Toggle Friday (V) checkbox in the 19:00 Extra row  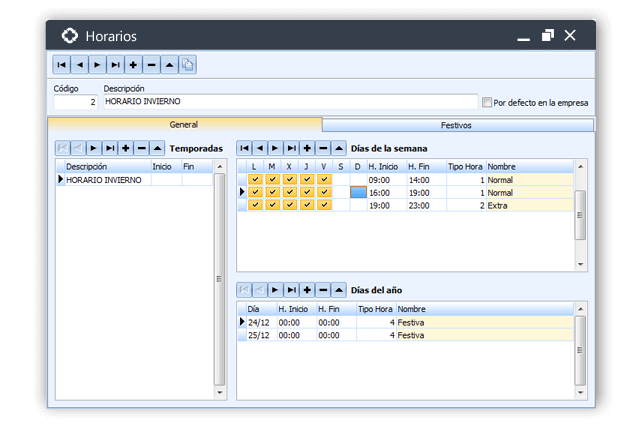tap(323, 205)
